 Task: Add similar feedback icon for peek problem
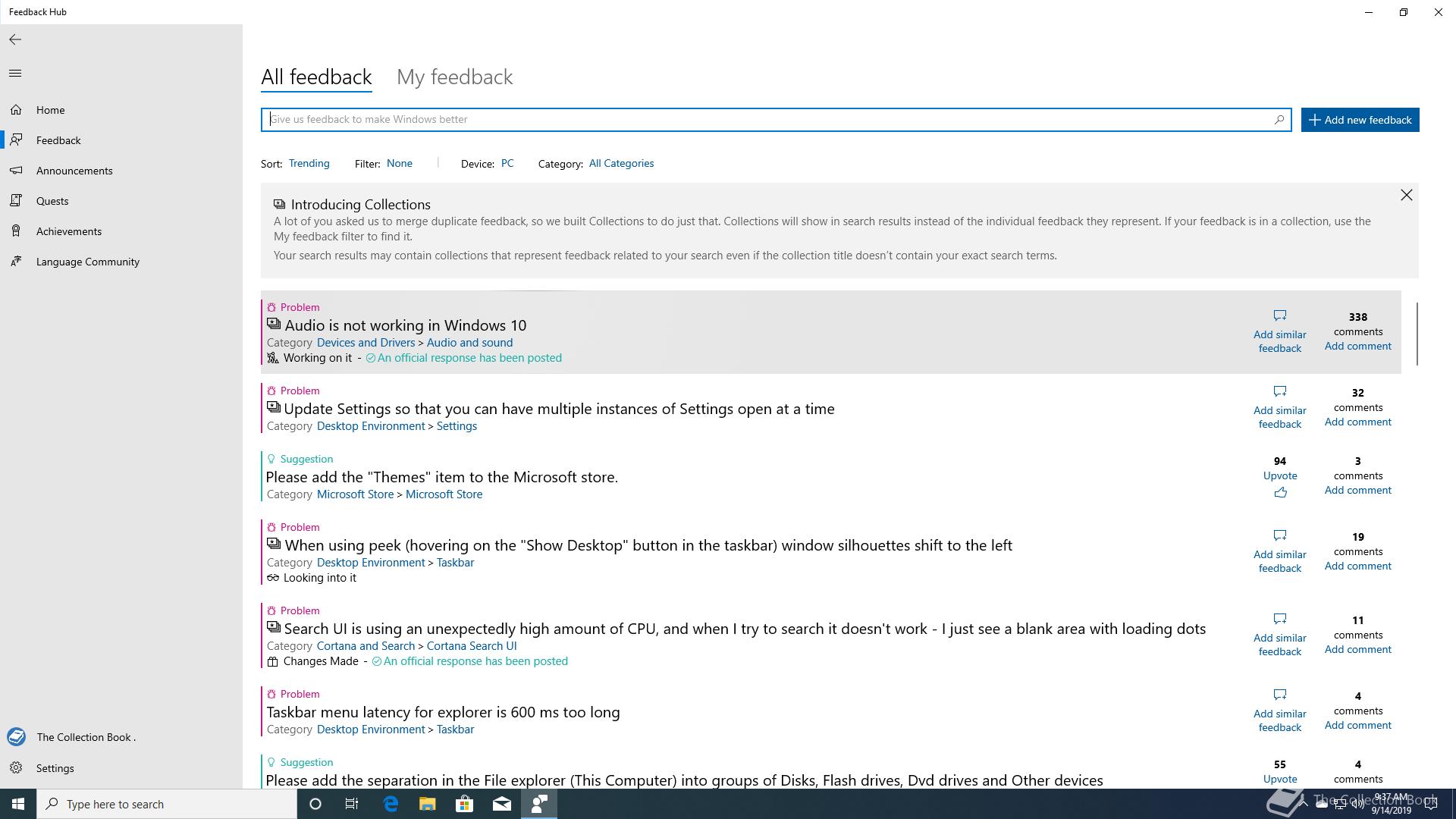tap(1280, 535)
